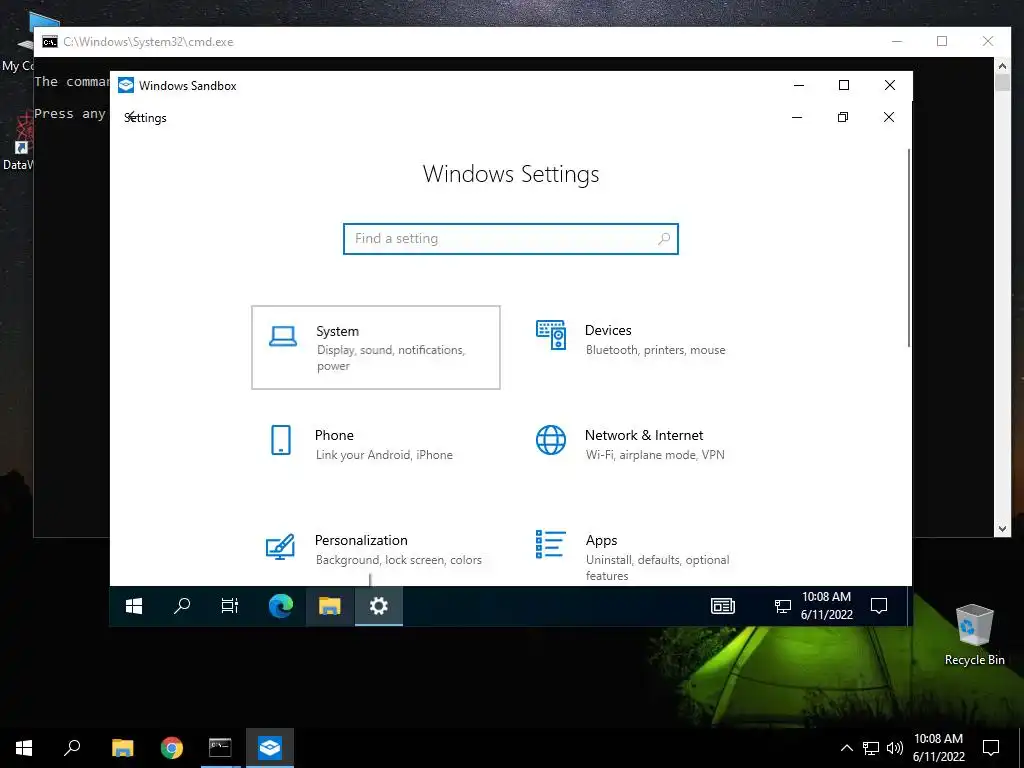The image size is (1024, 768).
Task: Click Settings gear on the Sandbox taskbar
Action: tap(379, 606)
